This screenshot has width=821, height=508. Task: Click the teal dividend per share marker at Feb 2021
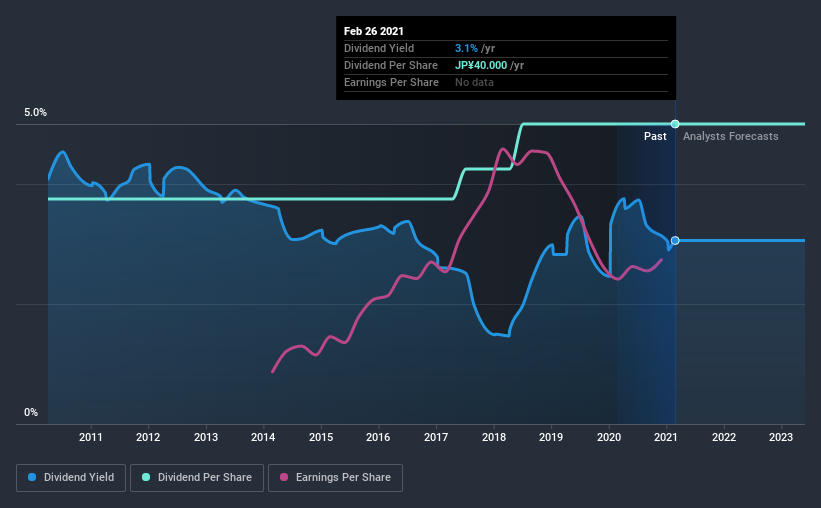[x=675, y=124]
